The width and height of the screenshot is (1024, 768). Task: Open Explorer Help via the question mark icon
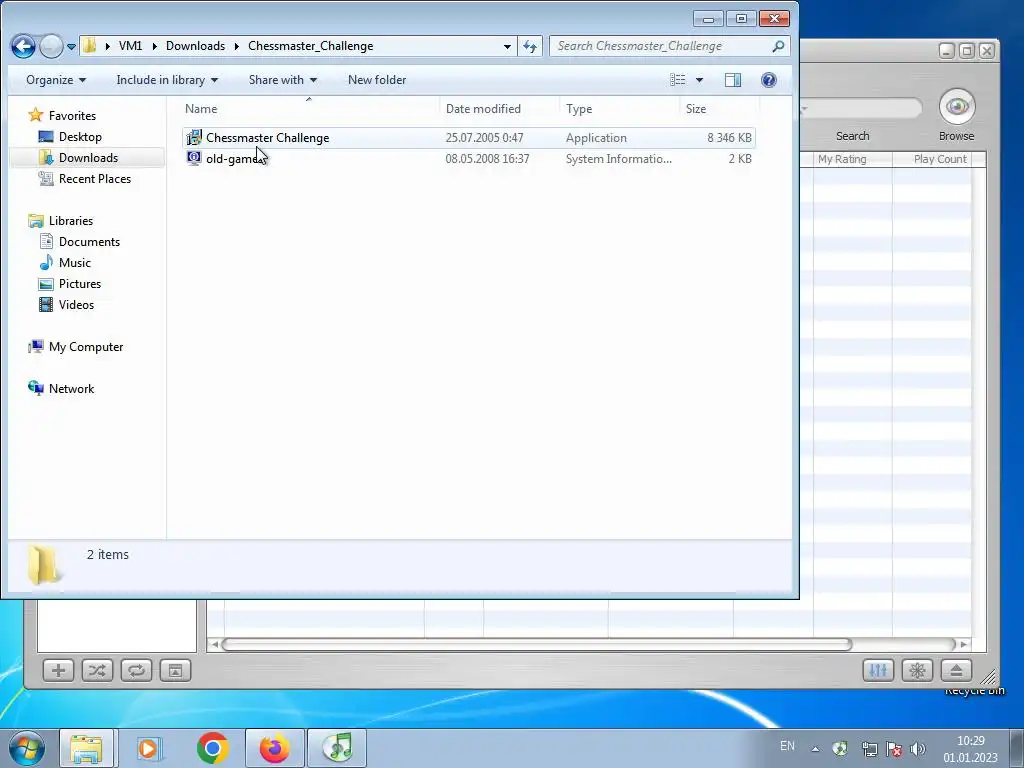point(769,80)
